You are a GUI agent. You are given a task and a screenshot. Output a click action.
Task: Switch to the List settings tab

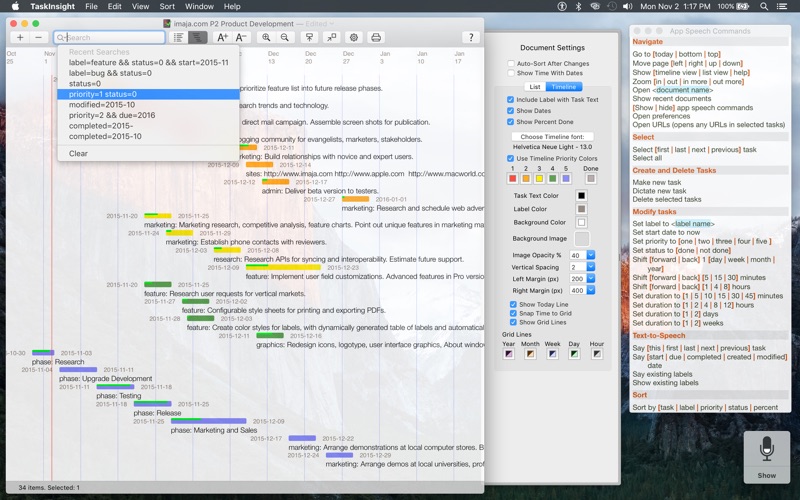tap(535, 87)
